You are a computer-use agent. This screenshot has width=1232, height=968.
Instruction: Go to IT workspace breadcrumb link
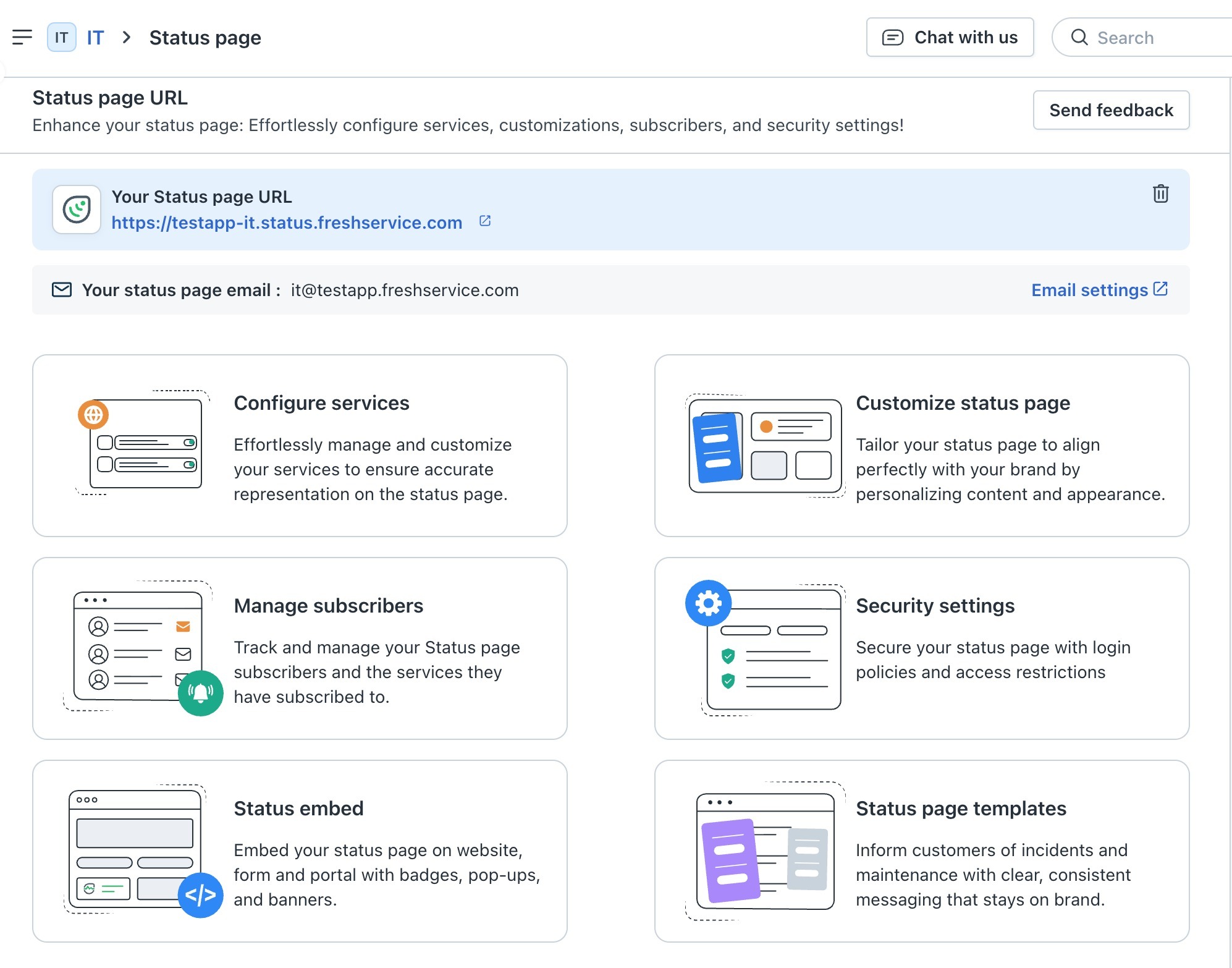click(x=95, y=38)
